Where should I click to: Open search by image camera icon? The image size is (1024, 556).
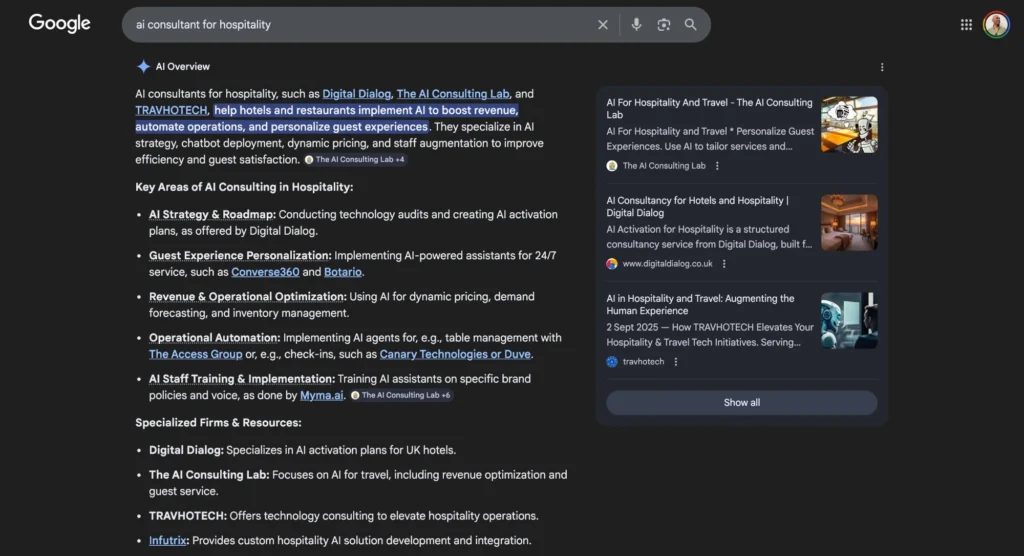[x=664, y=25]
